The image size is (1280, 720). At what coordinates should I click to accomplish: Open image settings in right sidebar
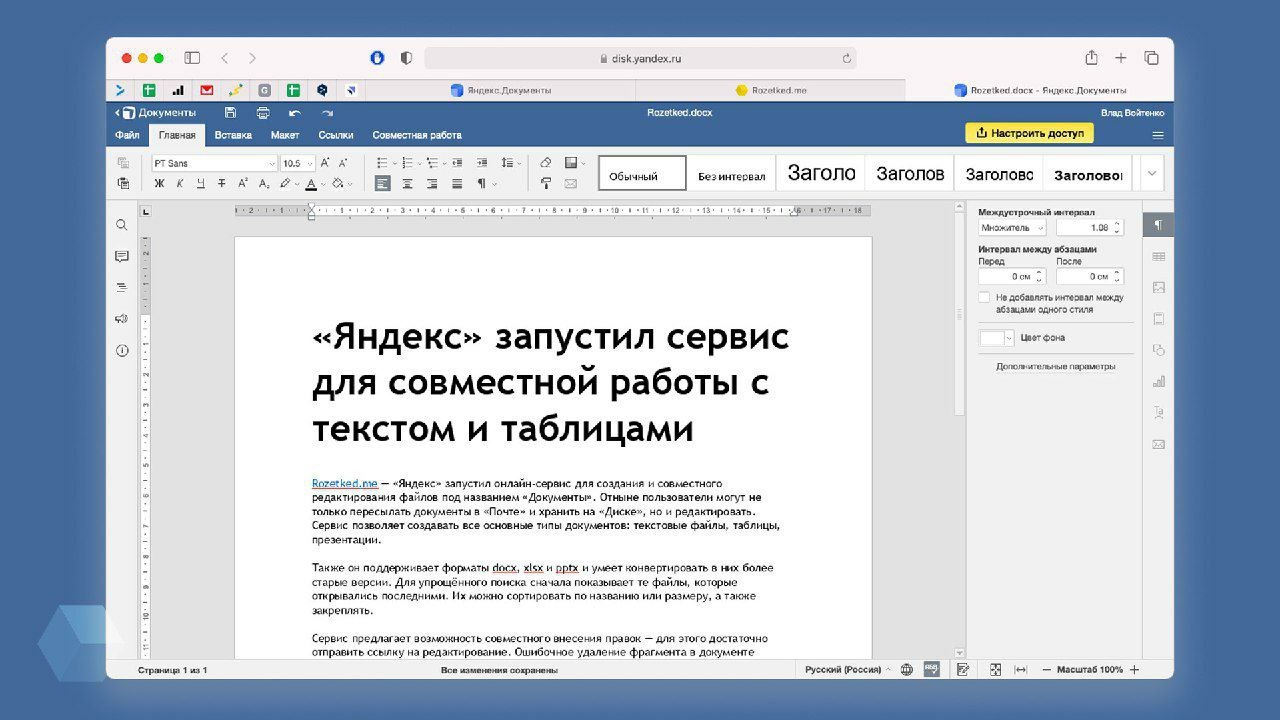point(1159,287)
